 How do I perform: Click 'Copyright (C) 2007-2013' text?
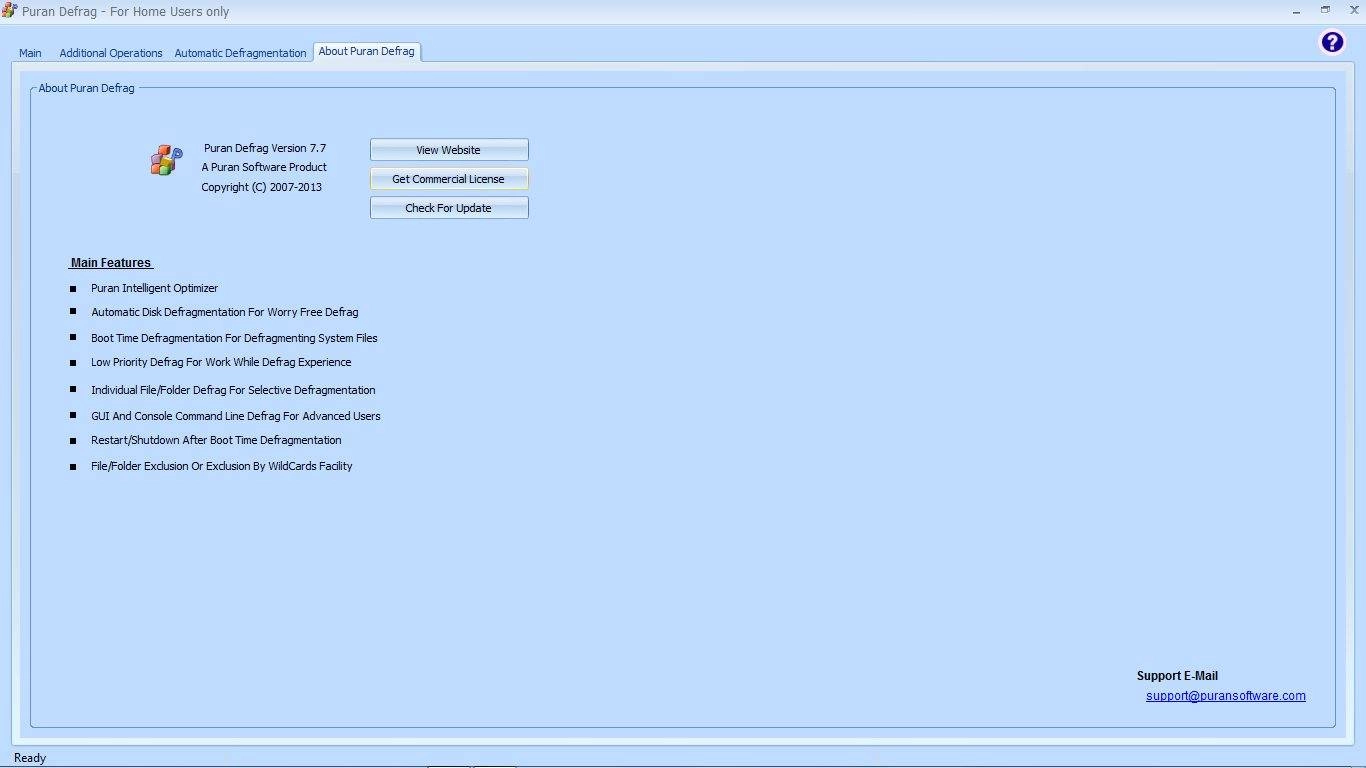coord(261,187)
